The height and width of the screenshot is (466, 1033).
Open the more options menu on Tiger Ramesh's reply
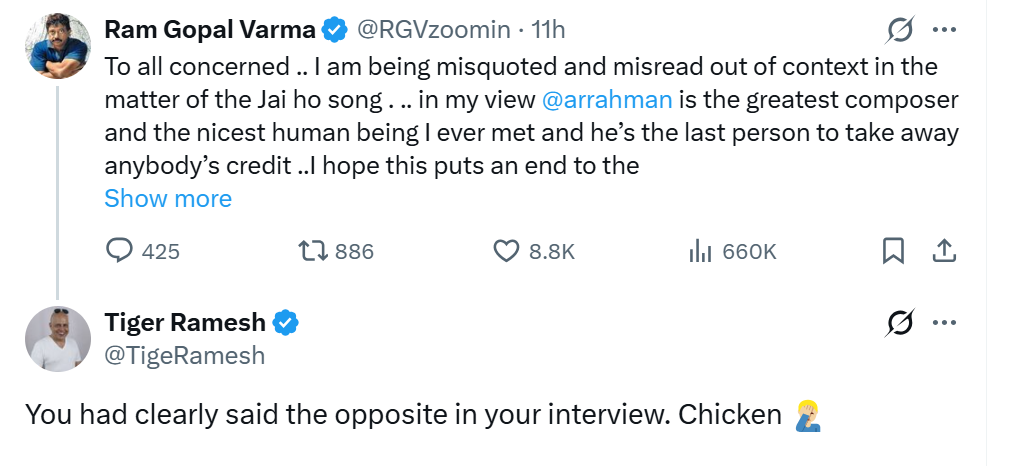click(944, 323)
